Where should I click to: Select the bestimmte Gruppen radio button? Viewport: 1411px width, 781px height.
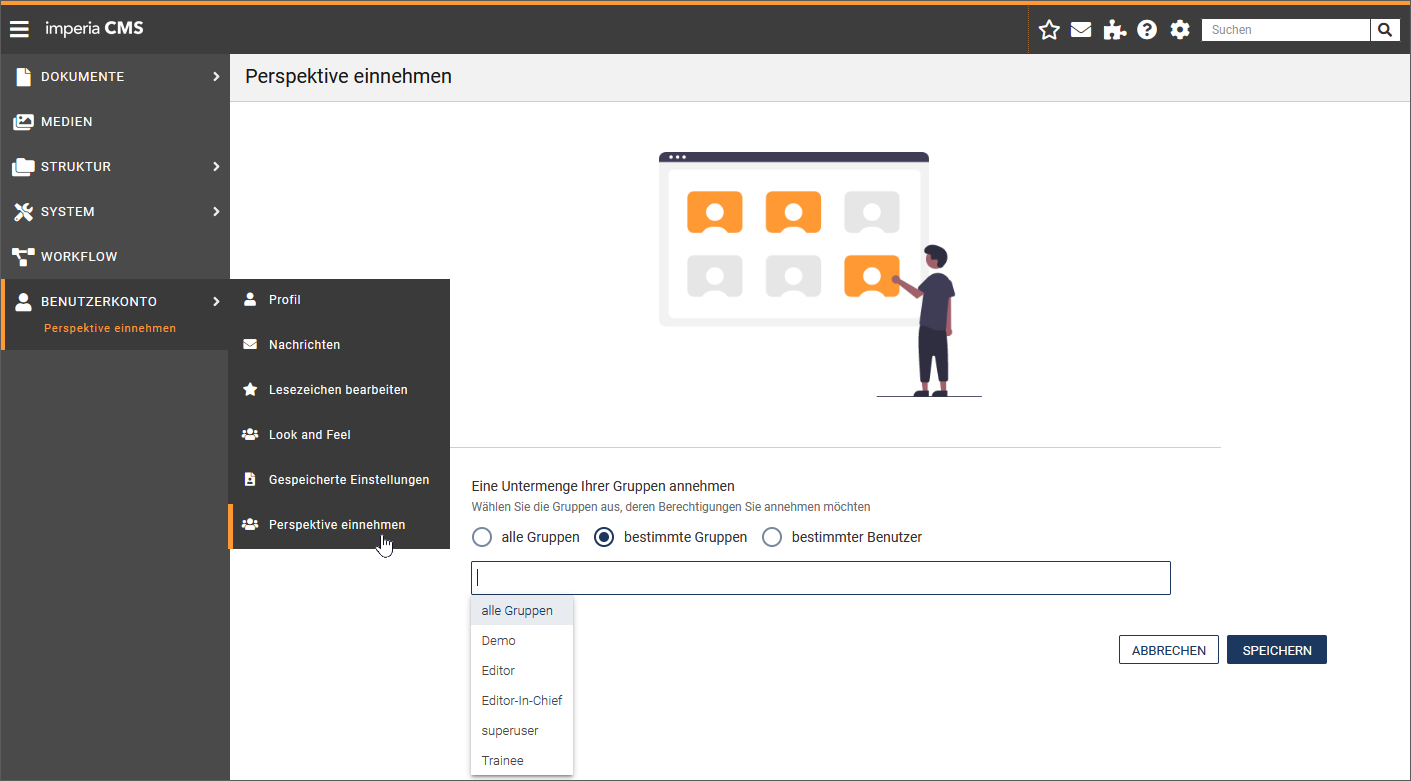click(x=604, y=537)
